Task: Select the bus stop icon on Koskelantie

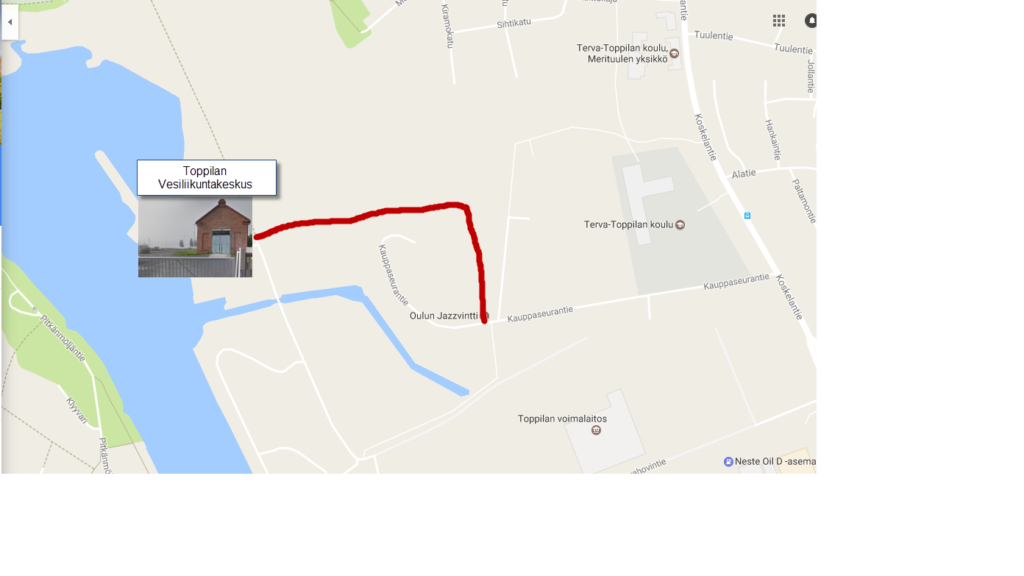Action: [747, 216]
